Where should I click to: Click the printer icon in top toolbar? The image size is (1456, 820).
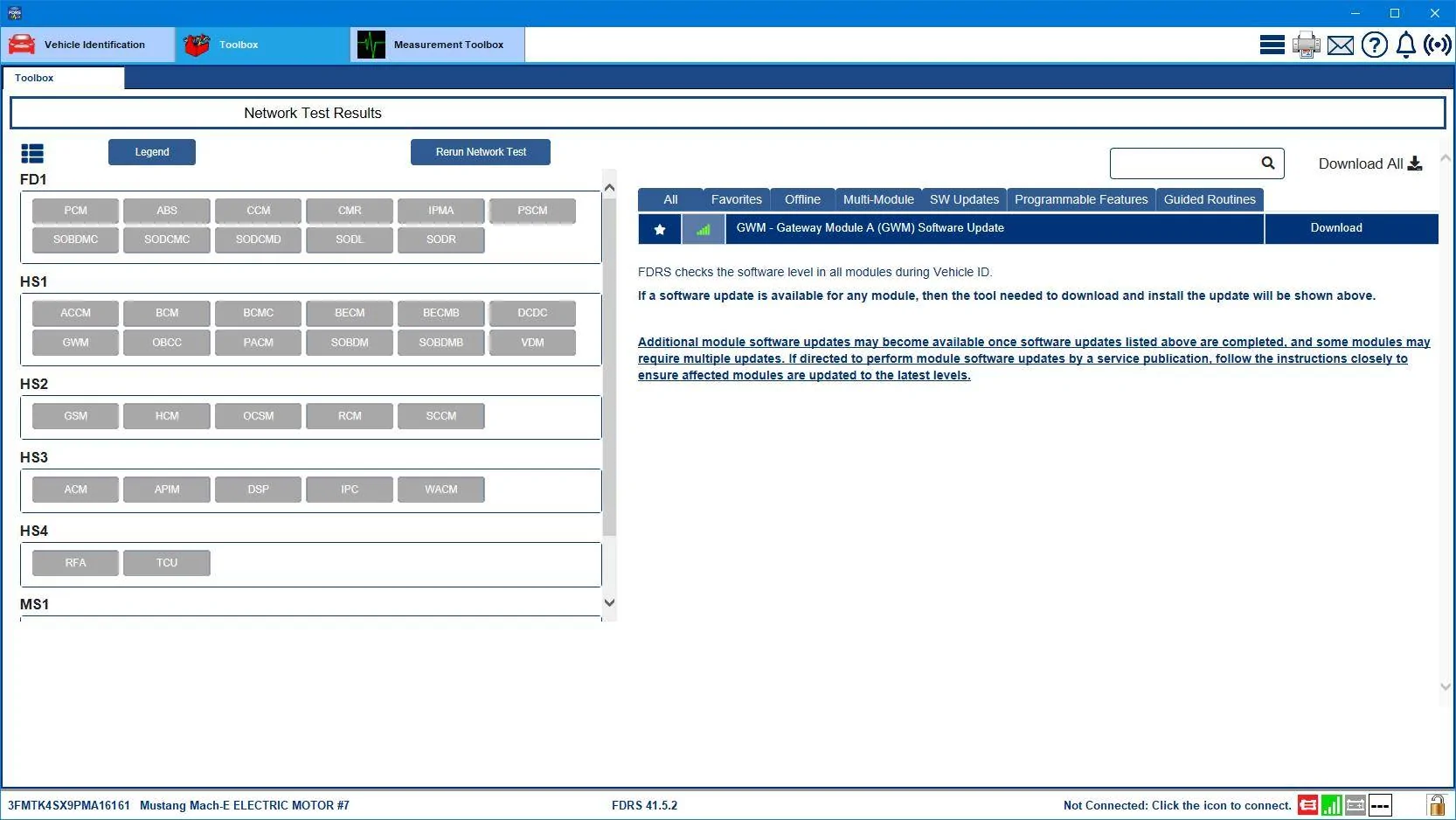(1307, 45)
